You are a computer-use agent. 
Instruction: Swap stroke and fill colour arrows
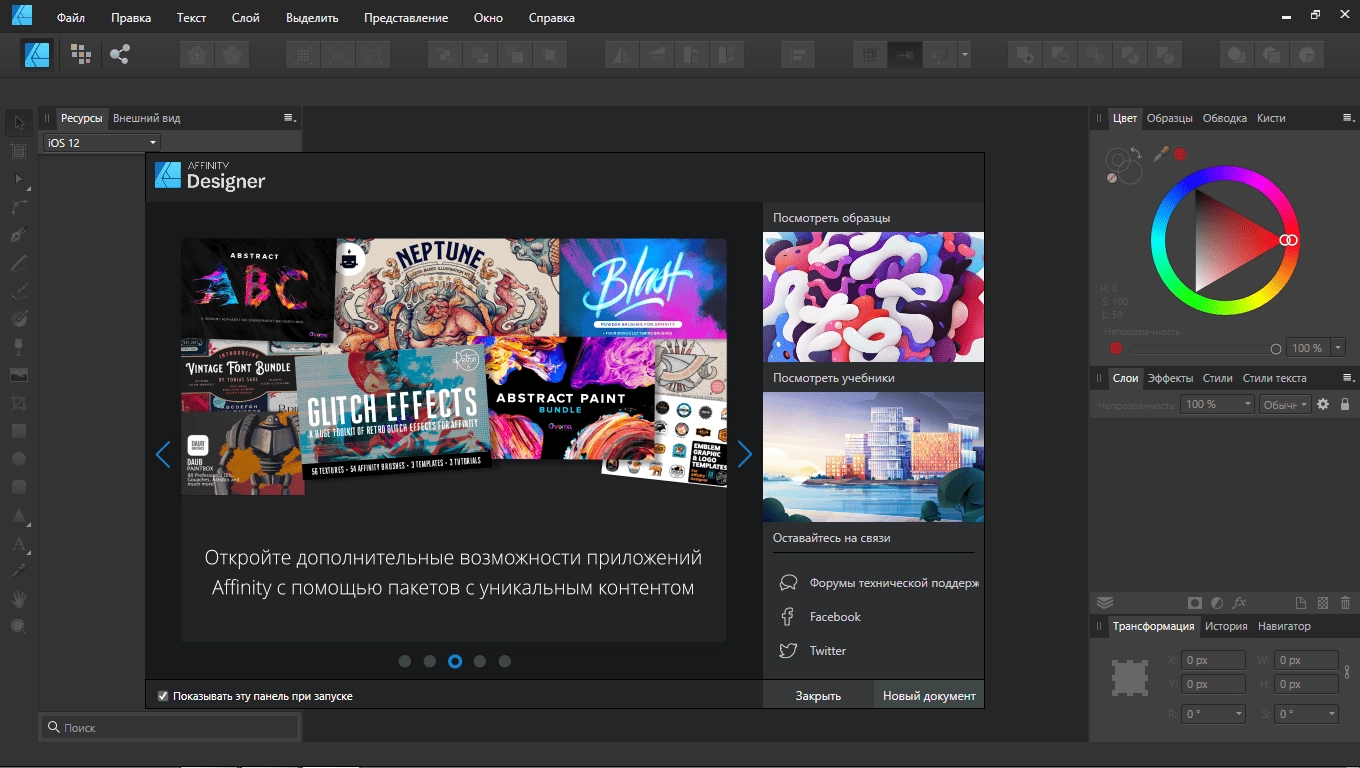tap(1136, 153)
